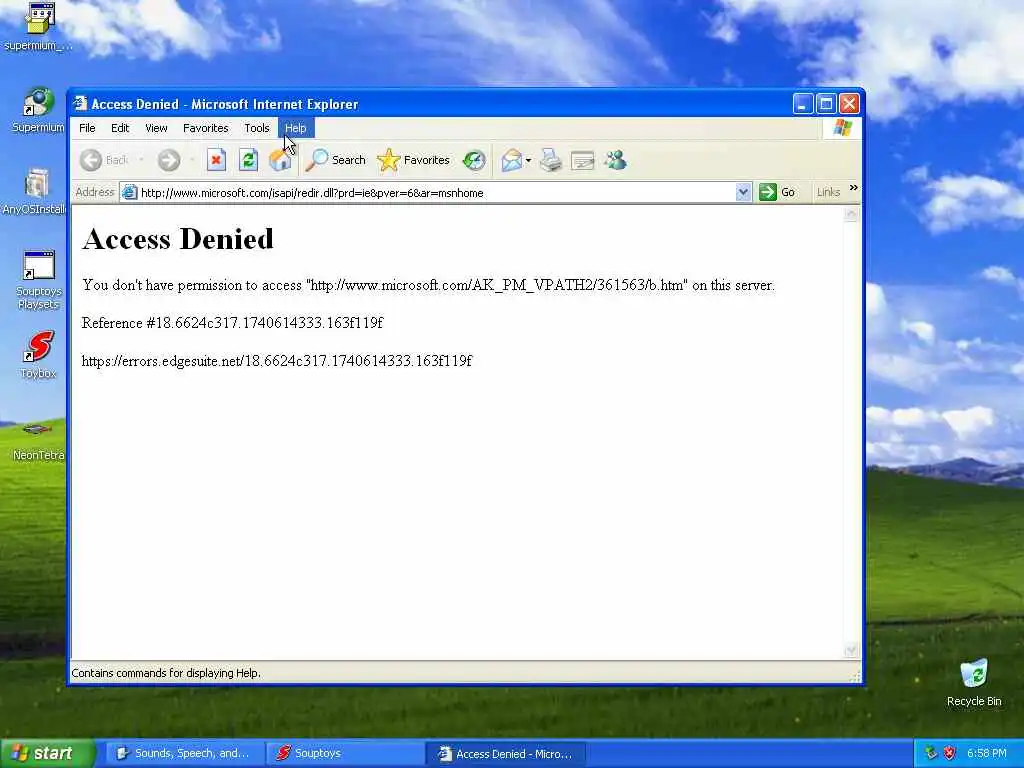Screen dimensions: 1024x768
Task: Select the Toybox desktop icon
Action: [39, 355]
